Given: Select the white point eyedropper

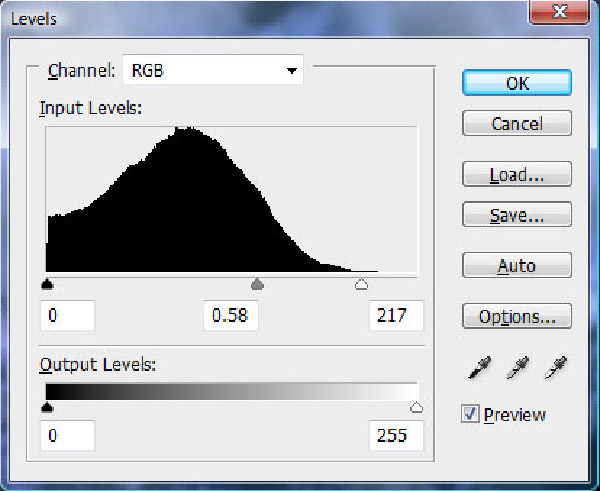Looking at the screenshot, I should (555, 367).
